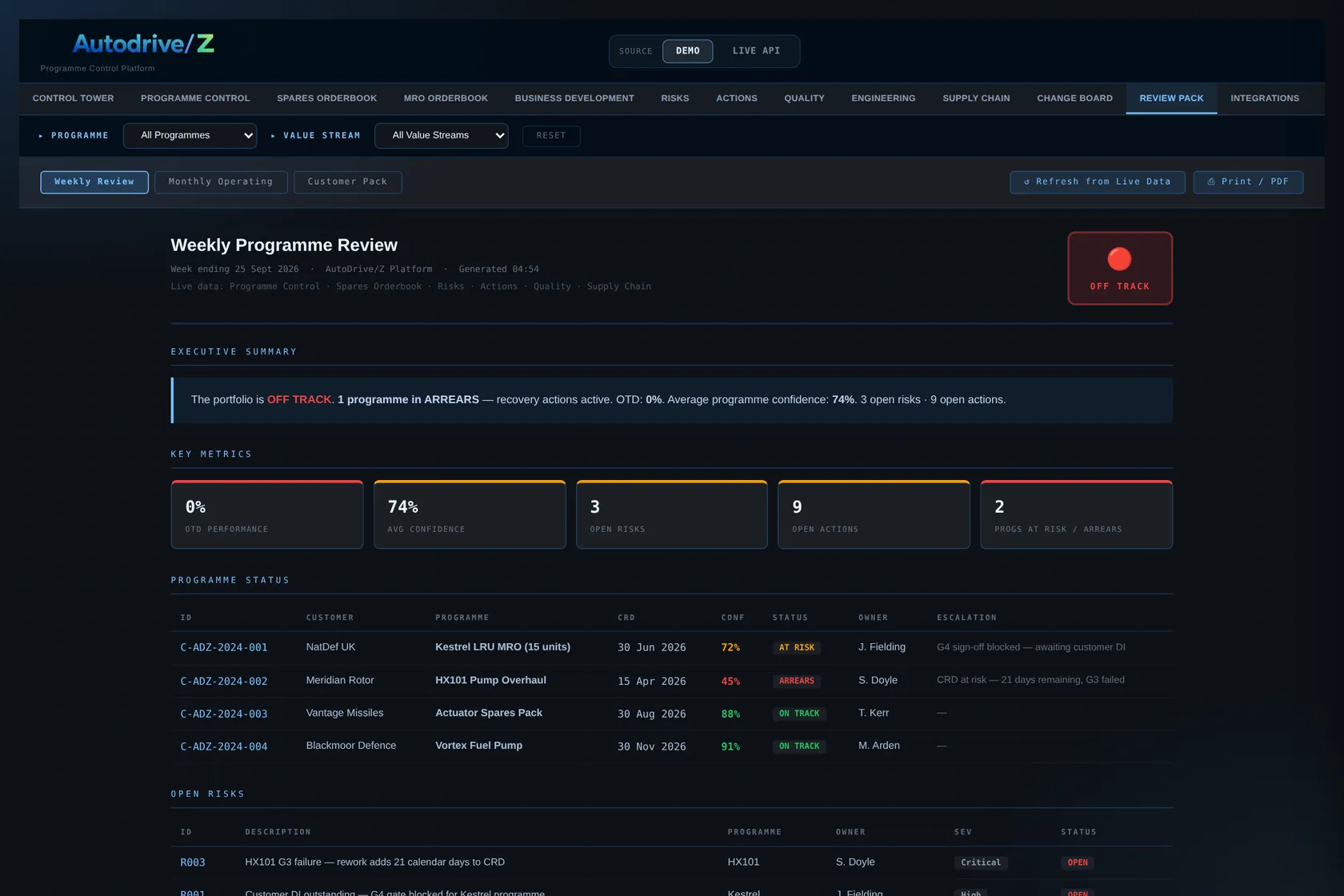Go to the Actions tab
Image resolution: width=1344 pixels, height=896 pixels.
[x=737, y=98]
